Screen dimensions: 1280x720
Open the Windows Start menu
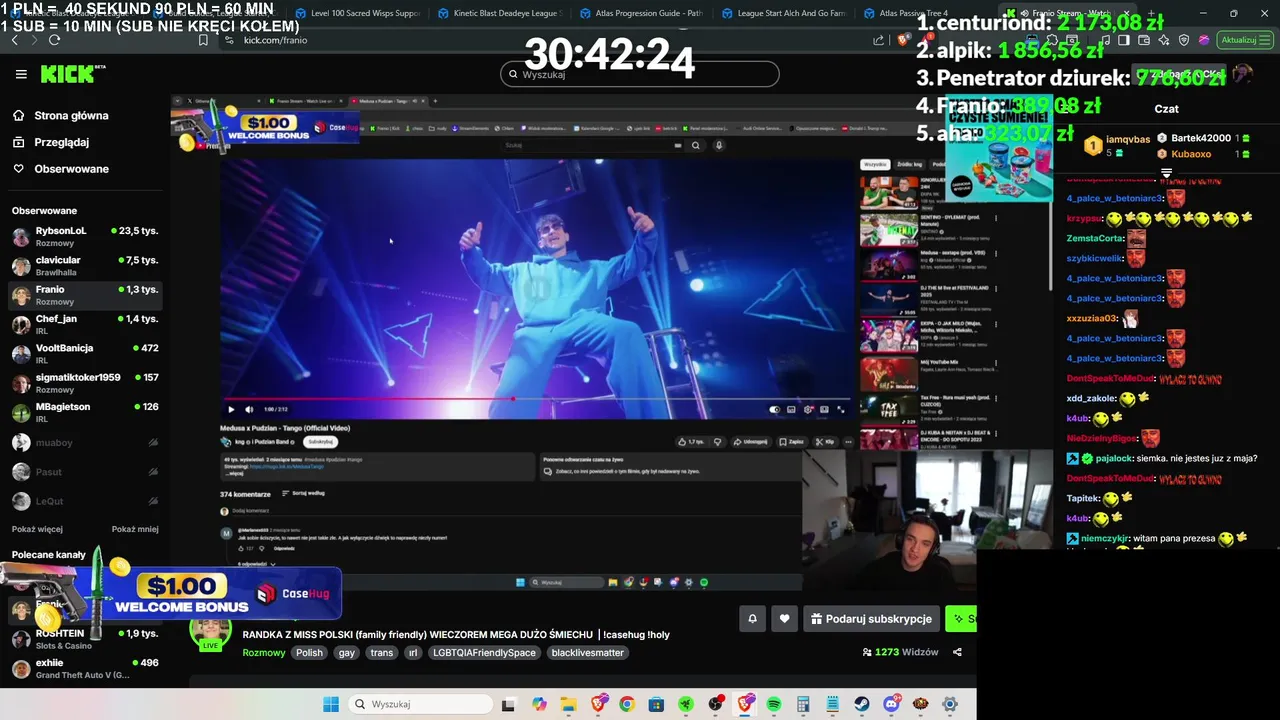(331, 704)
